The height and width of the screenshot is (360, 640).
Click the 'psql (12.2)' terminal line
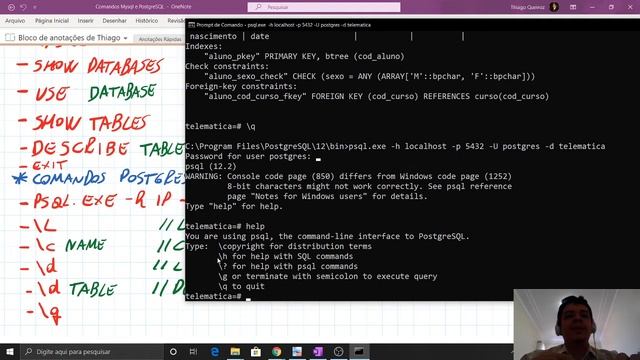pos(211,167)
